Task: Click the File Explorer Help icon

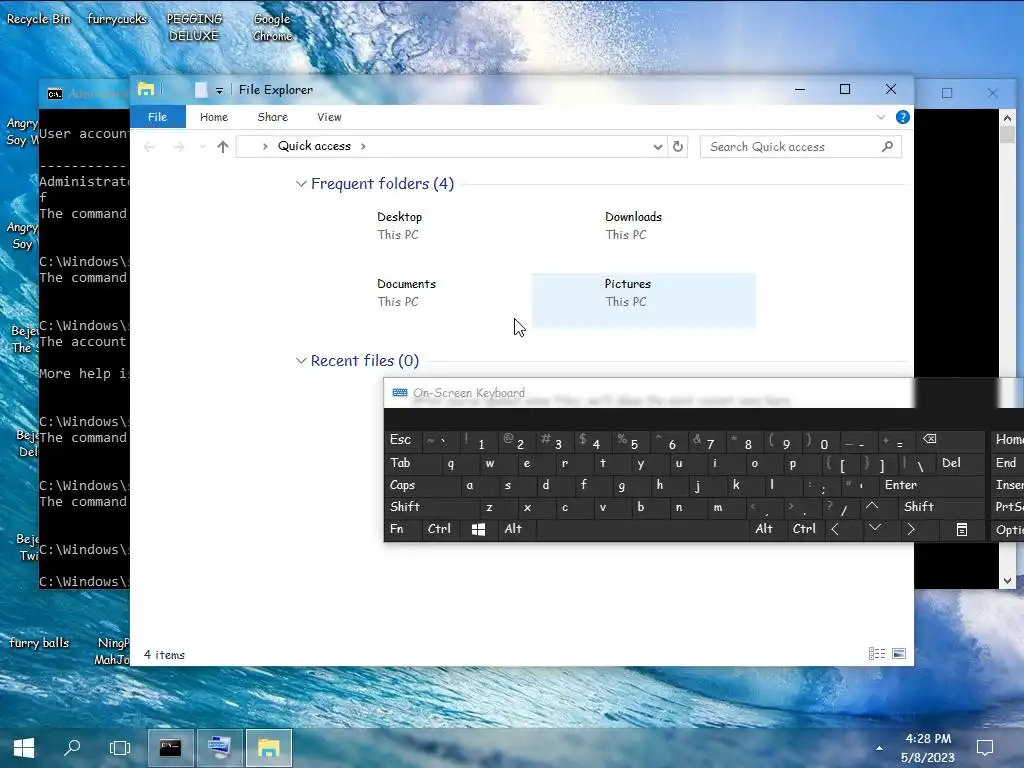Action: [903, 117]
